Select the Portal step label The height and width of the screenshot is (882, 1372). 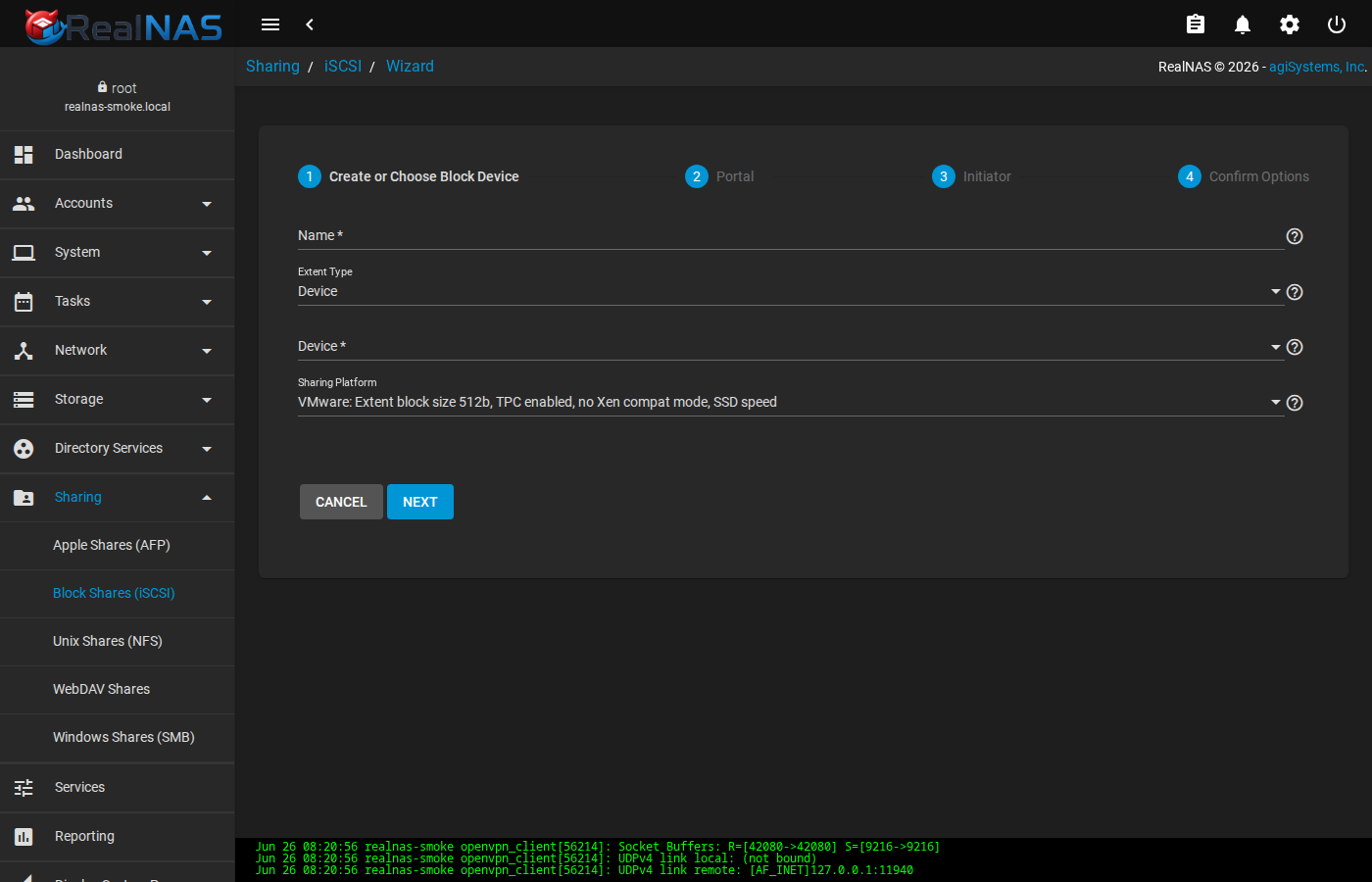coord(735,176)
